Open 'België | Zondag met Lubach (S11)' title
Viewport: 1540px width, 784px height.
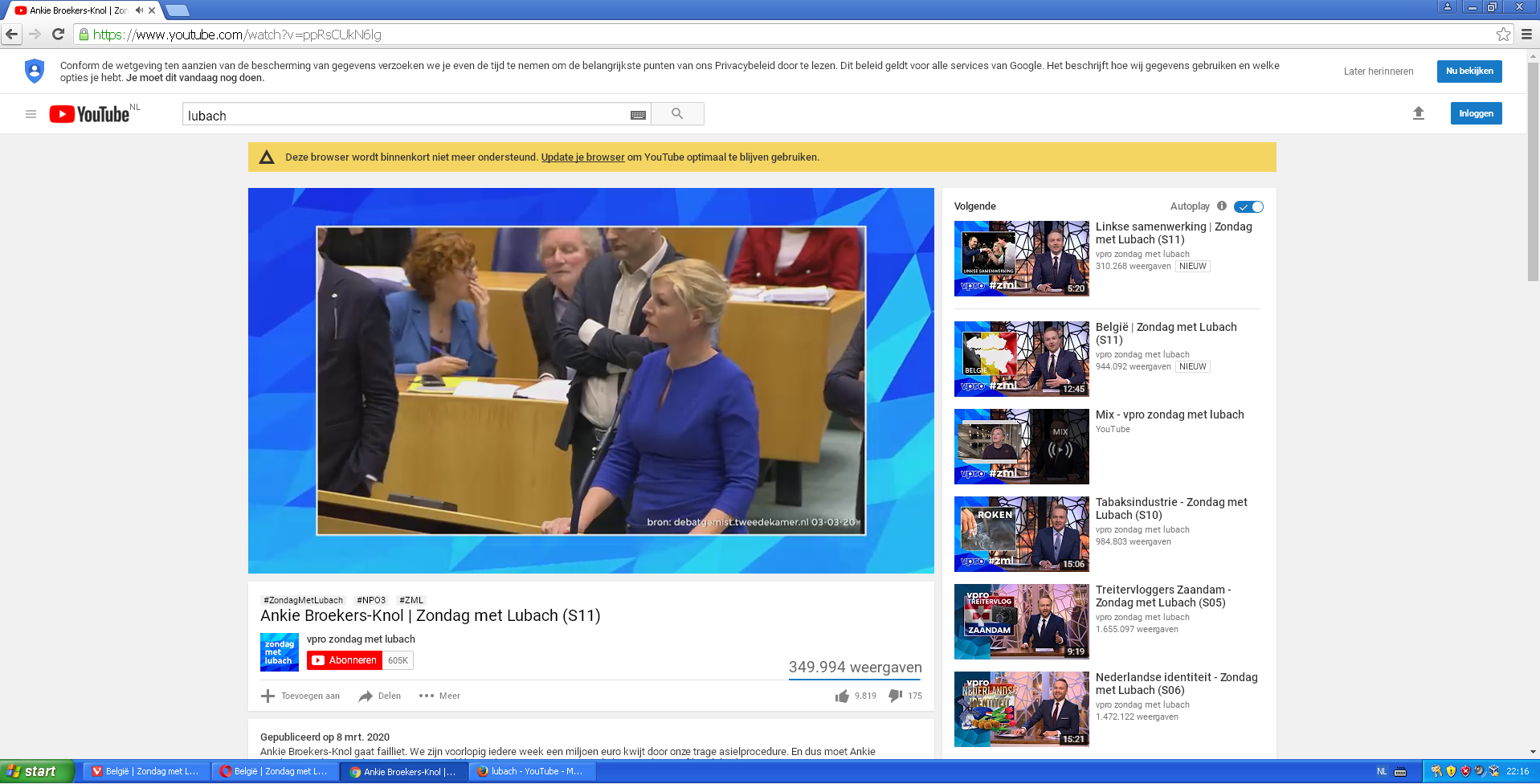[x=1166, y=333]
